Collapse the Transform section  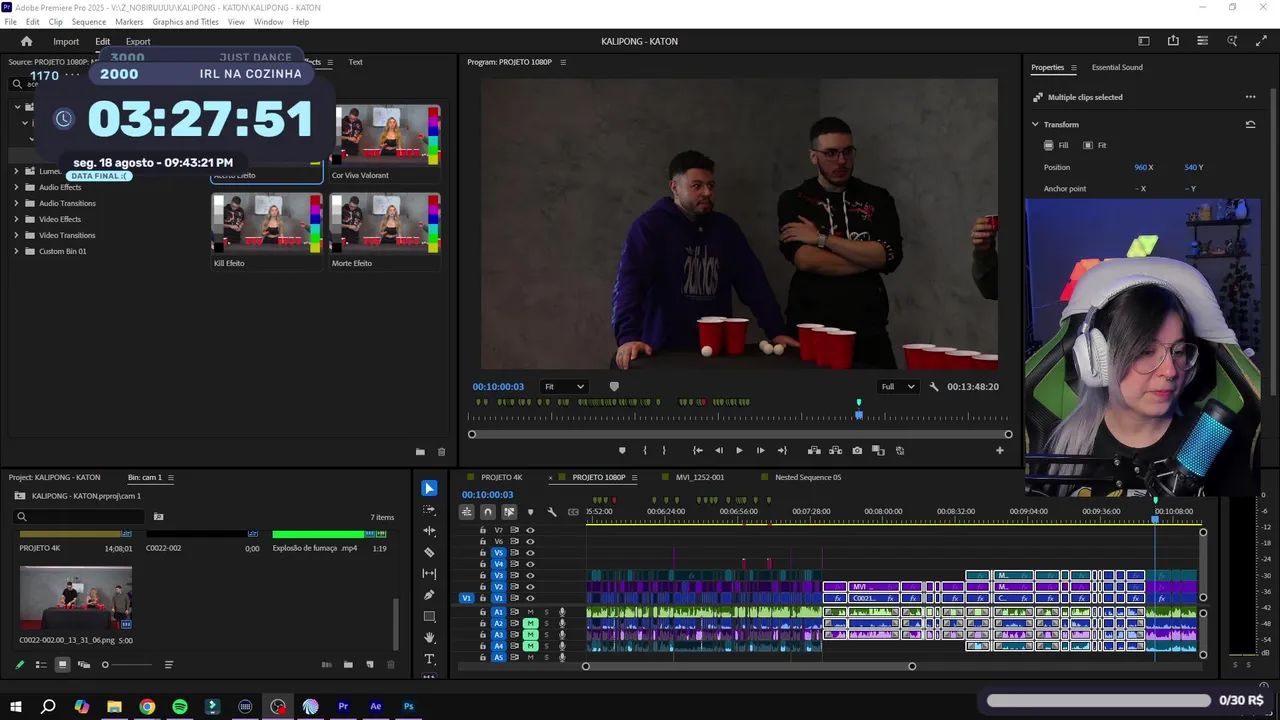1035,124
